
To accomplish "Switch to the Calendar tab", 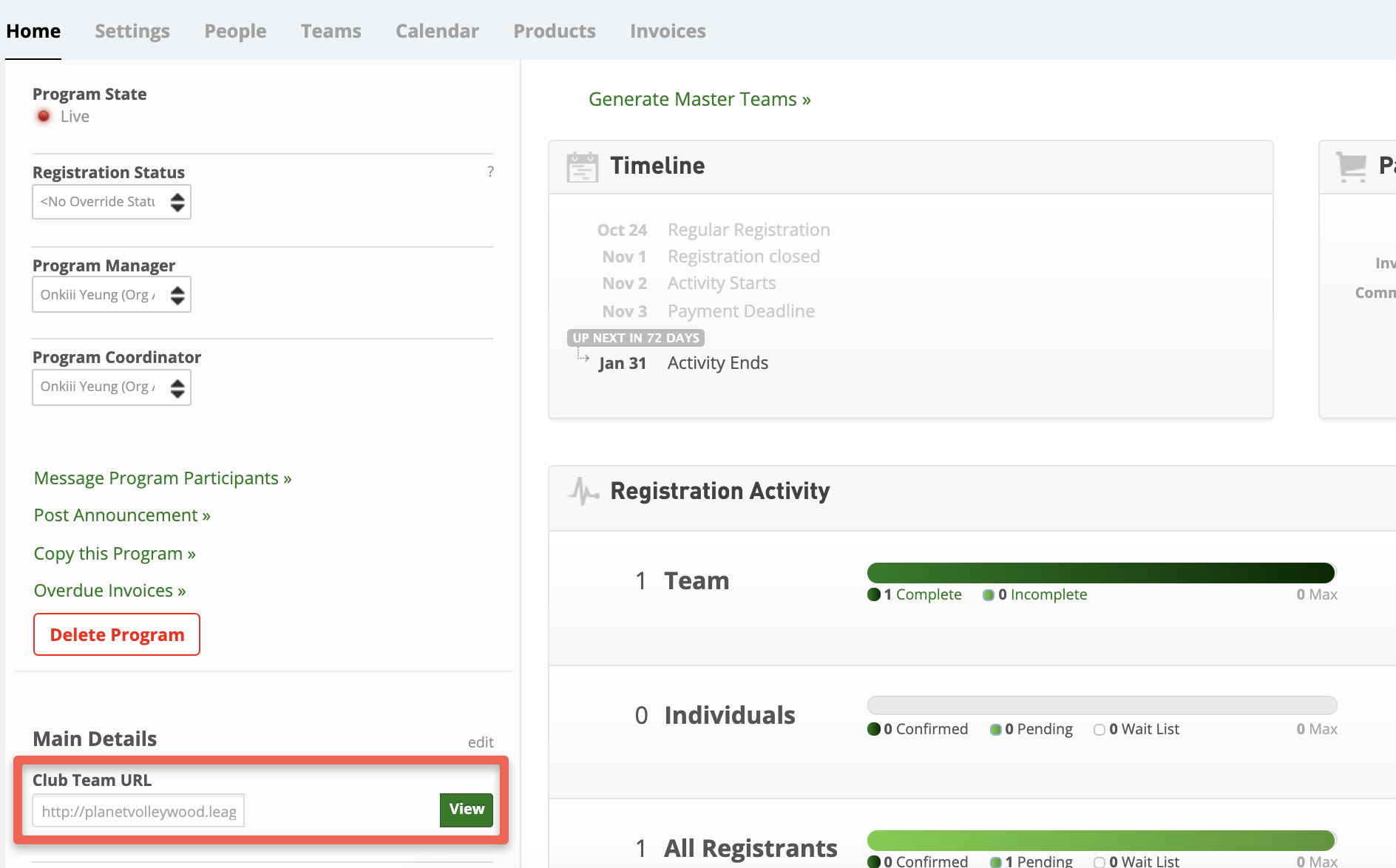I will [436, 31].
